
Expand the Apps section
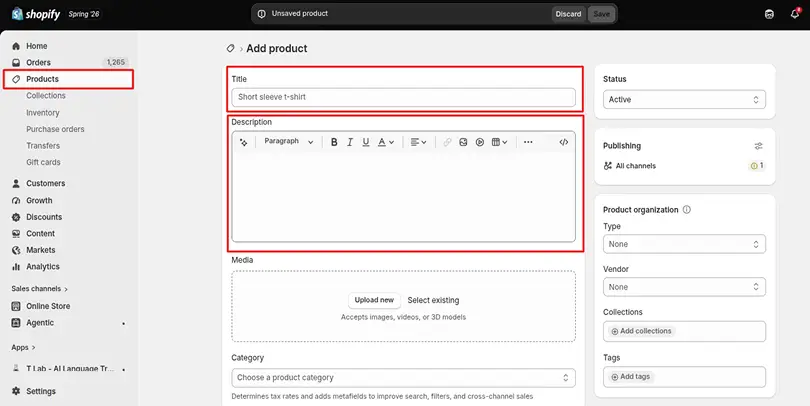[x=23, y=348]
